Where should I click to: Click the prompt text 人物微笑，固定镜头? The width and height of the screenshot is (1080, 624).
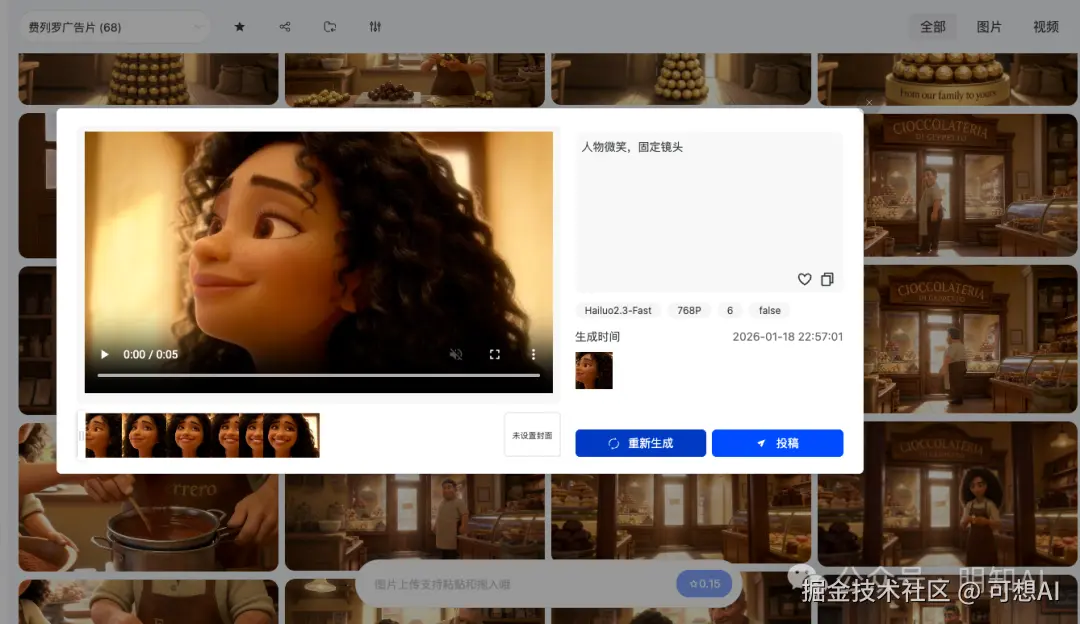632,147
